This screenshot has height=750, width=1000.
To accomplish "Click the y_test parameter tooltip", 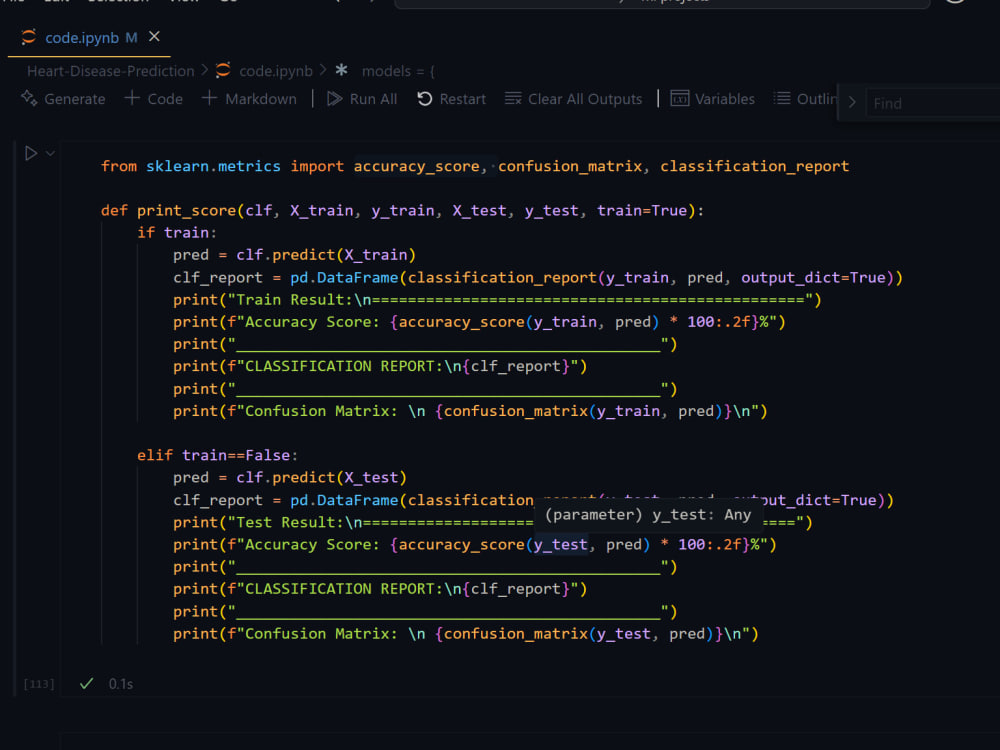I will coord(648,515).
